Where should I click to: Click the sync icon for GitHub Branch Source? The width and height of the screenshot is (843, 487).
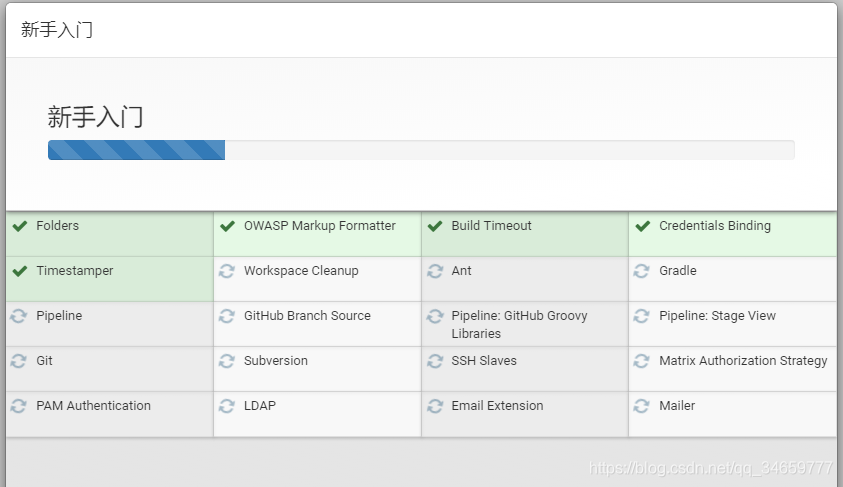pyautogui.click(x=227, y=316)
